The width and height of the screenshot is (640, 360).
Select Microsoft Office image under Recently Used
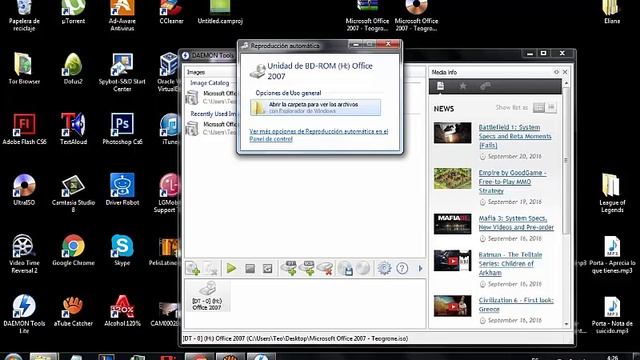click(x=211, y=128)
